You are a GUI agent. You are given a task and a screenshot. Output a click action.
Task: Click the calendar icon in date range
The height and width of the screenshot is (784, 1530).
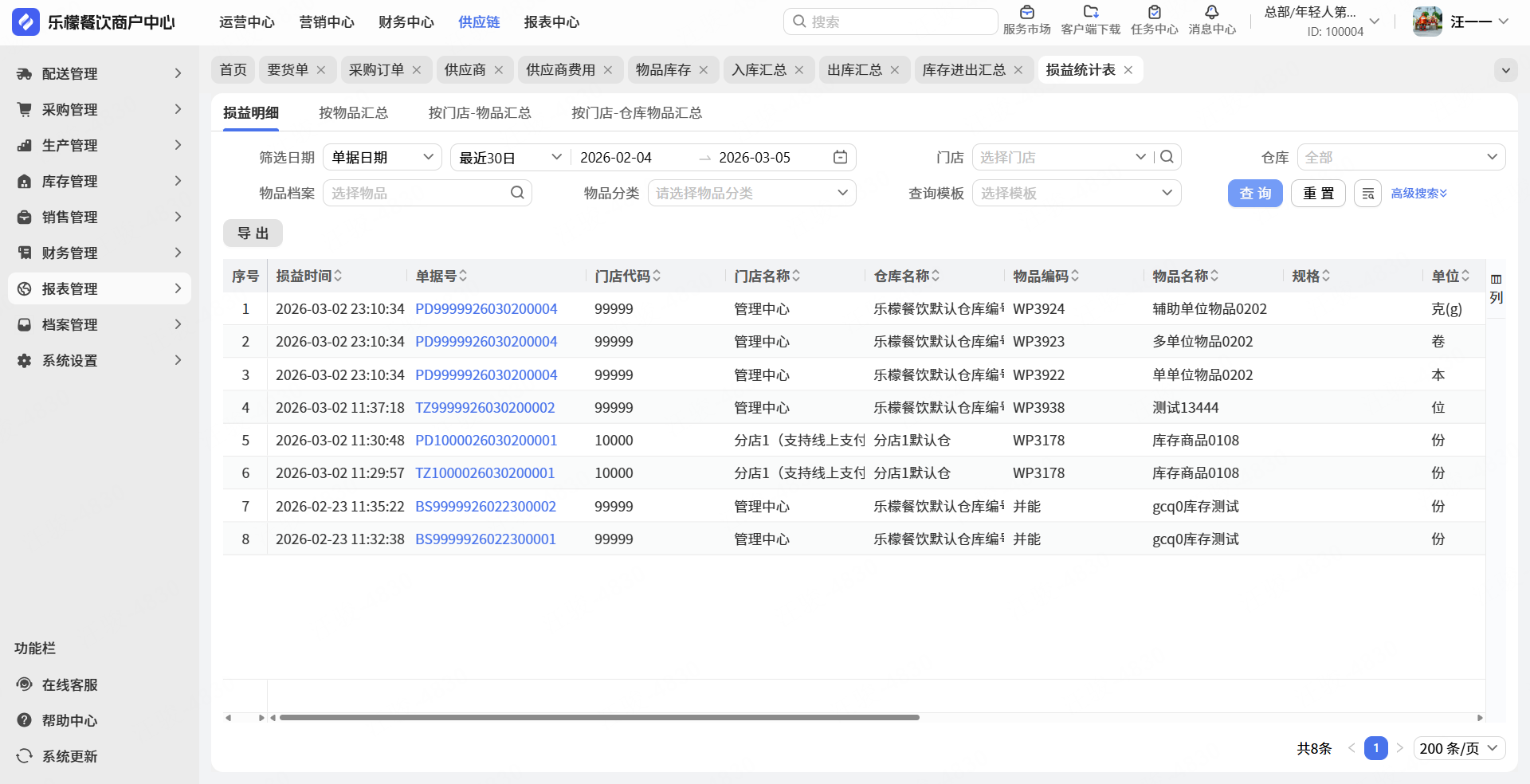(x=840, y=158)
